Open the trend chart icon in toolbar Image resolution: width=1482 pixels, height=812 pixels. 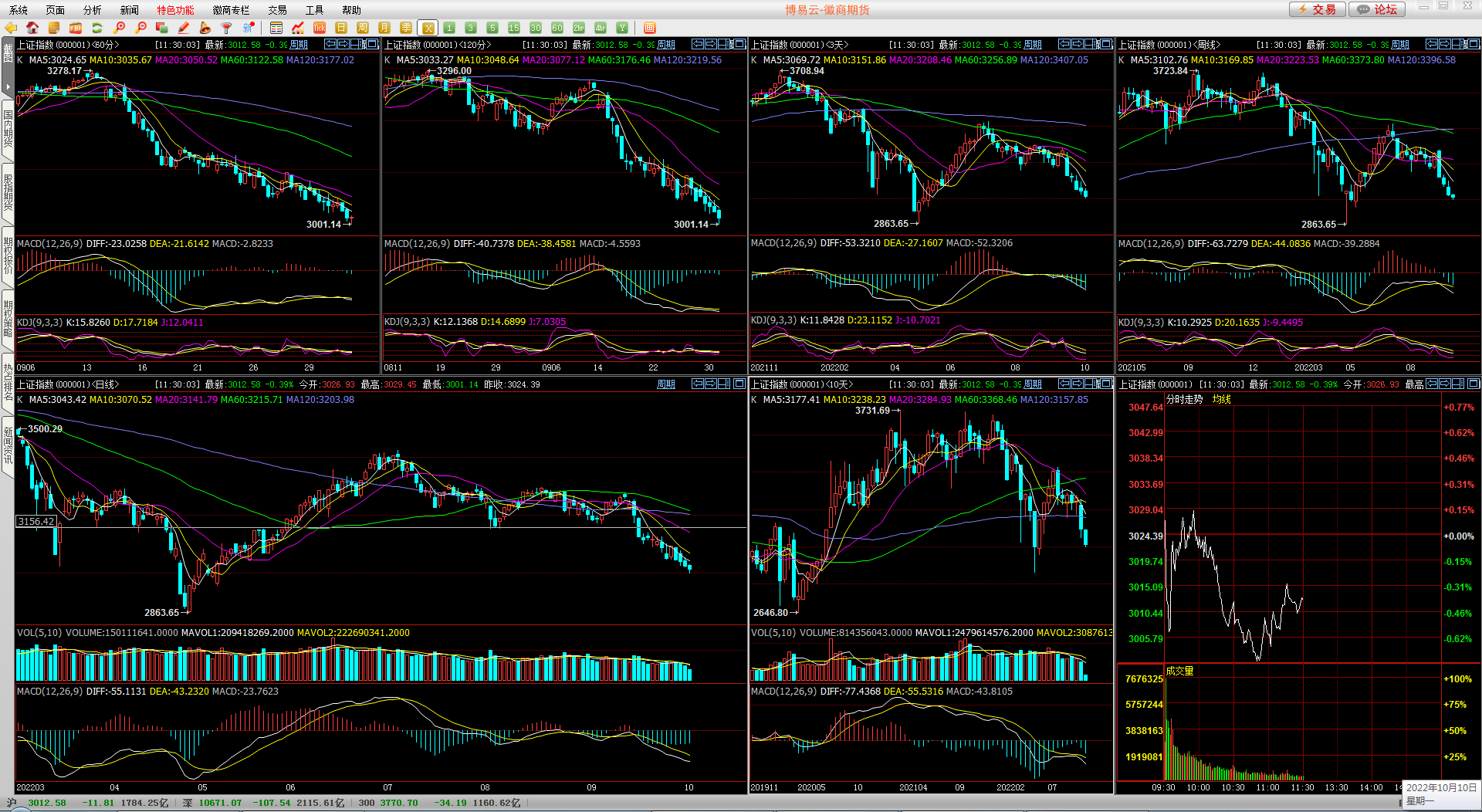click(298, 28)
